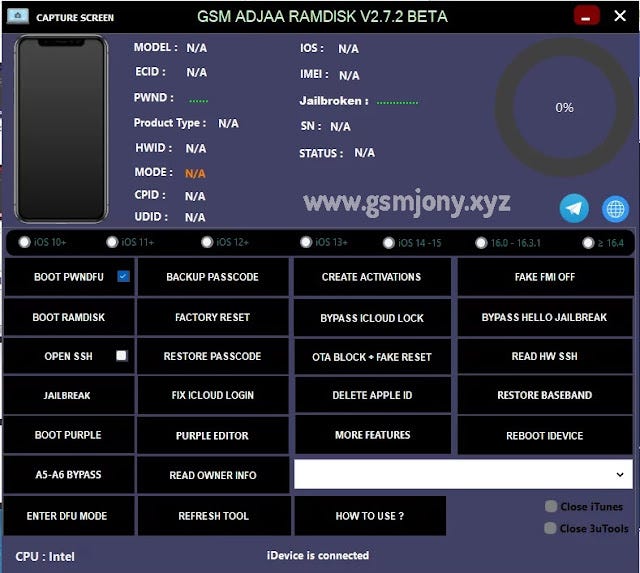
Task: Click the BACKUP PASSCODE button
Action: (x=213, y=277)
